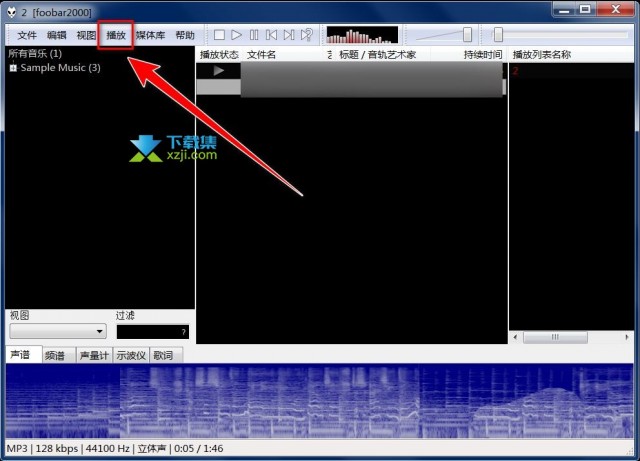Skip to the next track
Screen dimensions: 640x461
tap(289, 35)
